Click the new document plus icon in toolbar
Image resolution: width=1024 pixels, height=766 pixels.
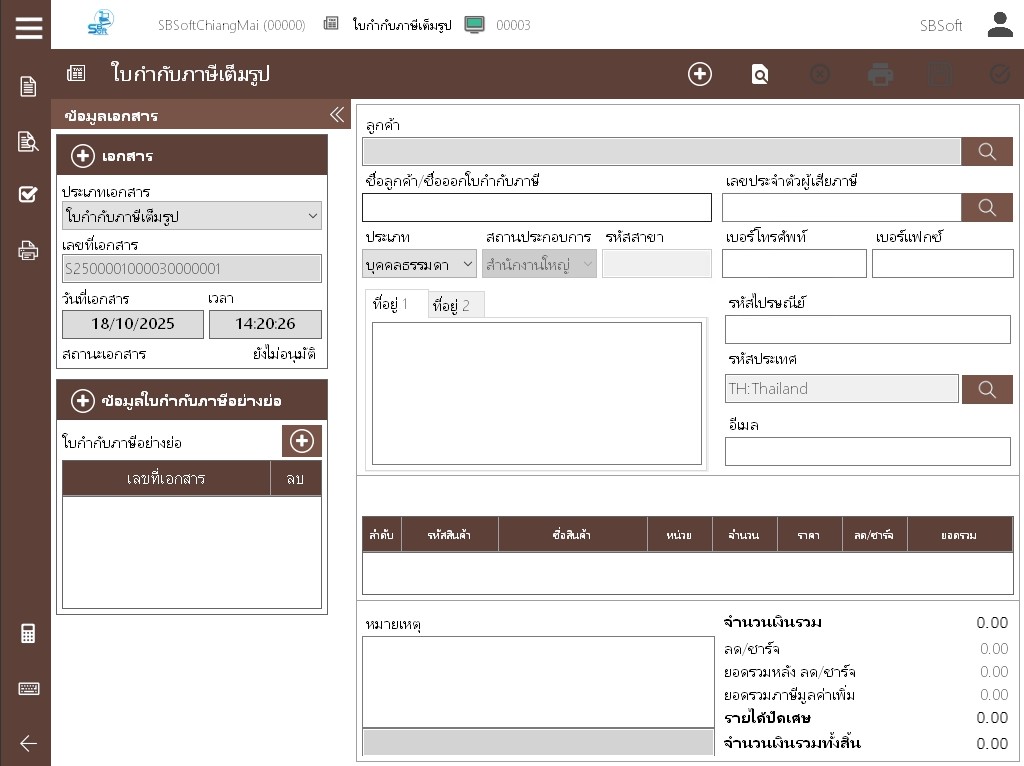tap(699, 74)
